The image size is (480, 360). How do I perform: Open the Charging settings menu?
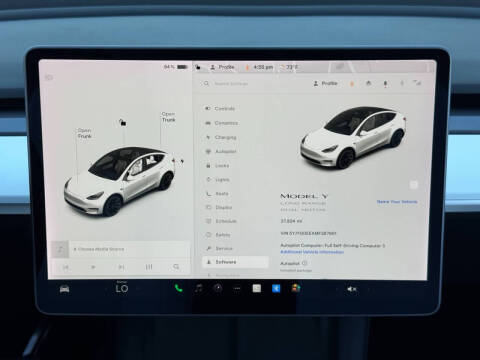221,137
